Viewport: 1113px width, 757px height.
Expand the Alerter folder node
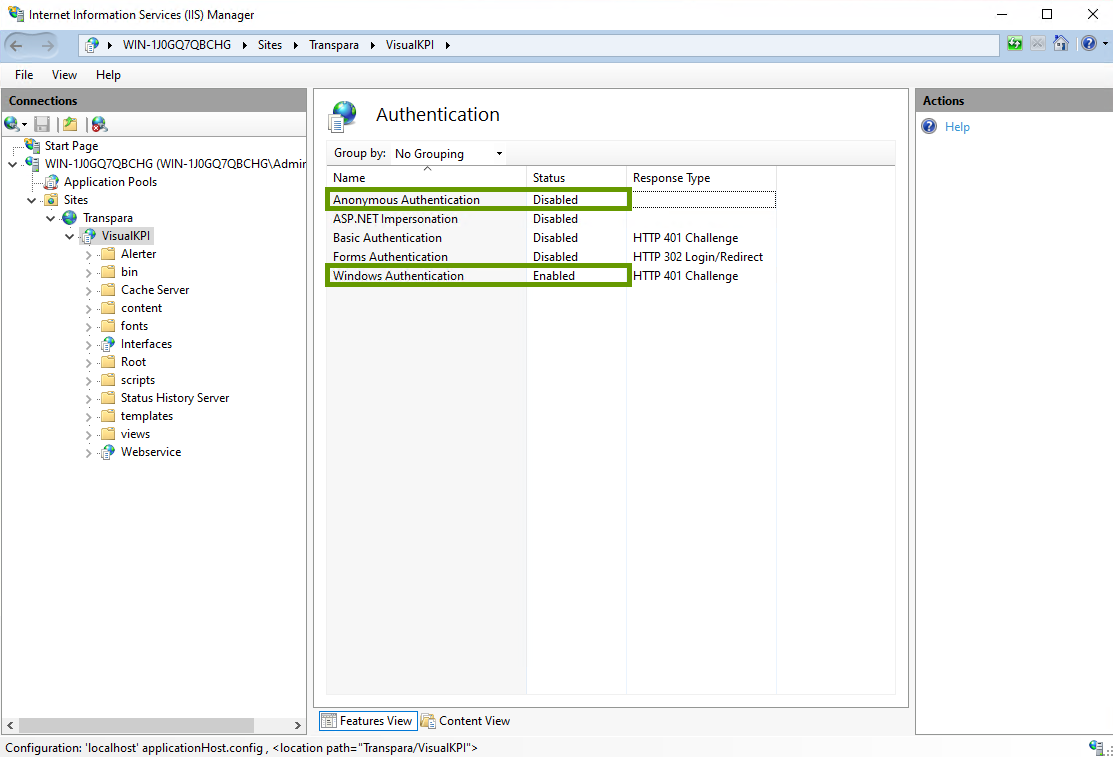88,254
